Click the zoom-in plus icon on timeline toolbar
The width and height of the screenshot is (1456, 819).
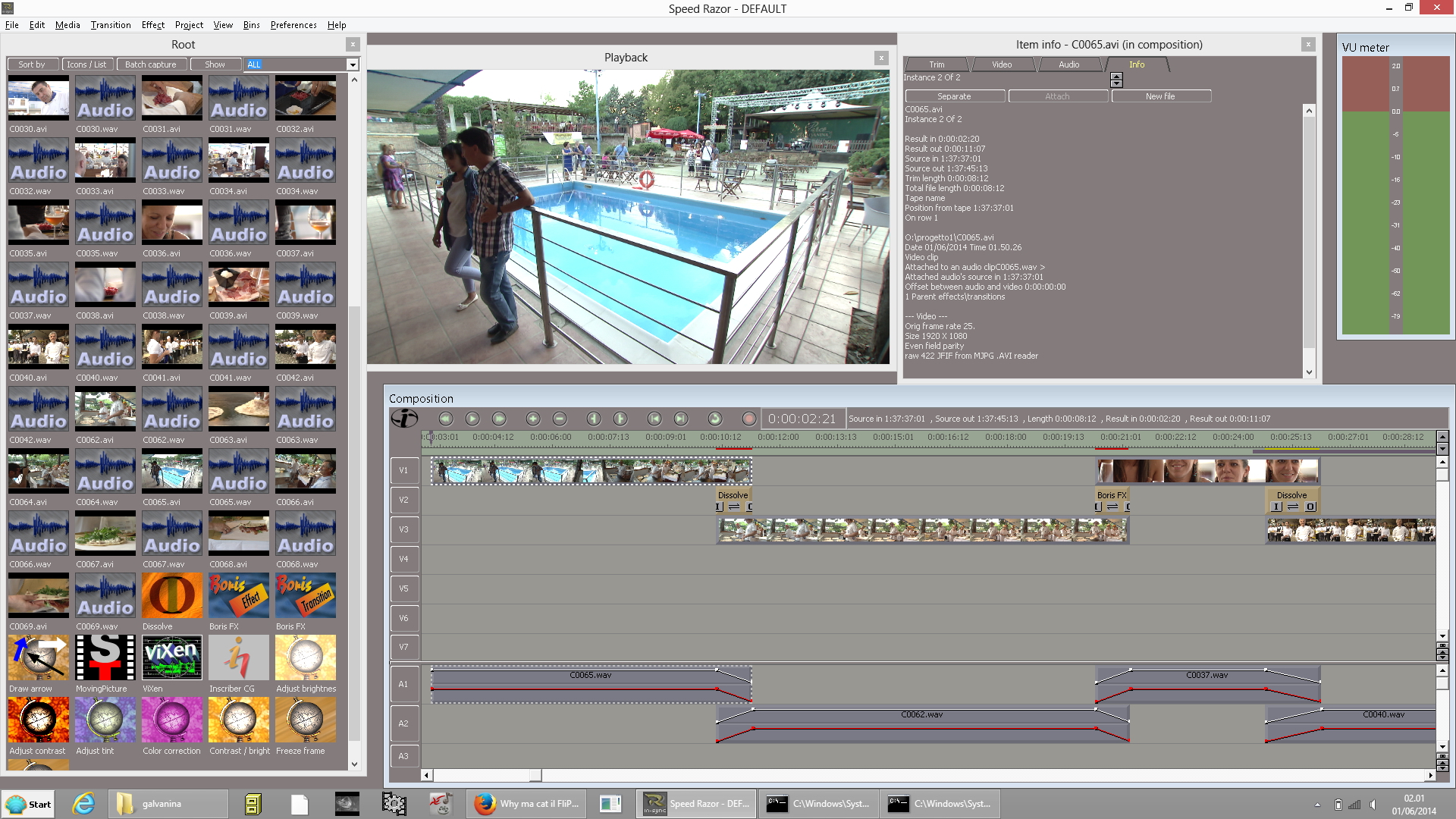(x=533, y=419)
